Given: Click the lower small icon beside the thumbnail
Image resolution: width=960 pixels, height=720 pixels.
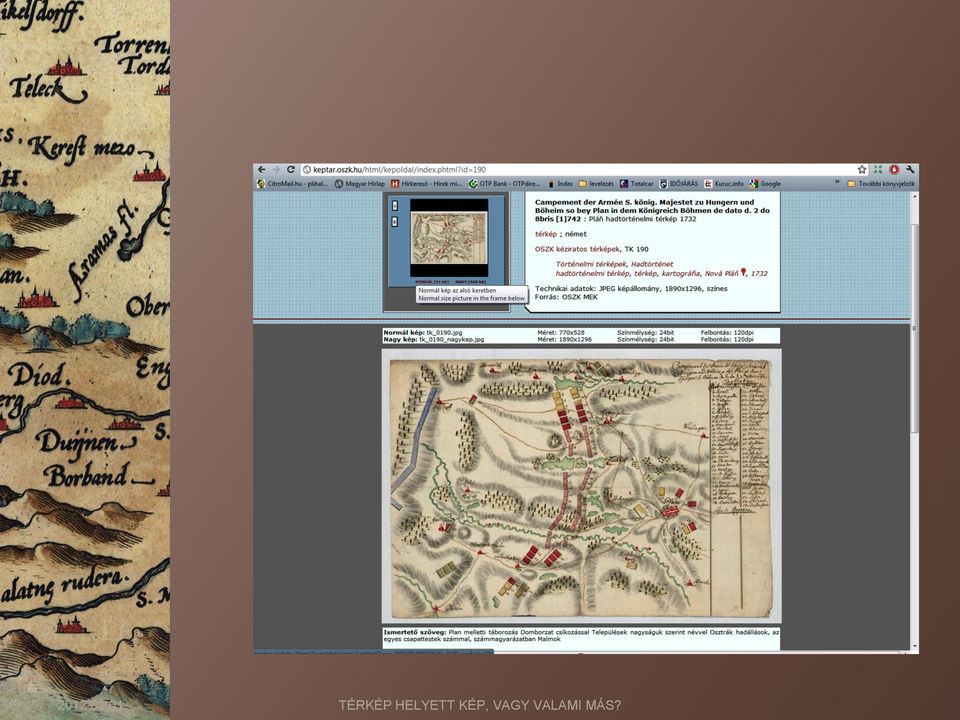Looking at the screenshot, I should click(395, 222).
